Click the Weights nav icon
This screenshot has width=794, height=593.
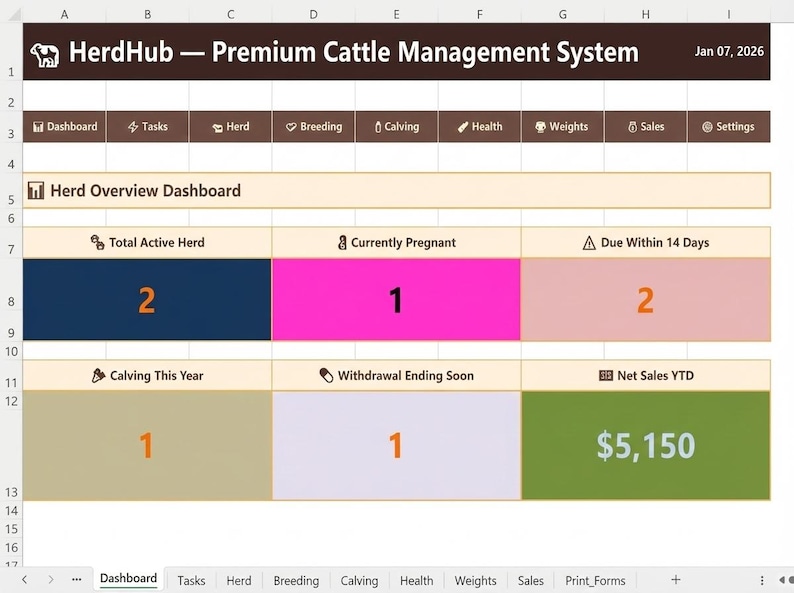point(541,127)
